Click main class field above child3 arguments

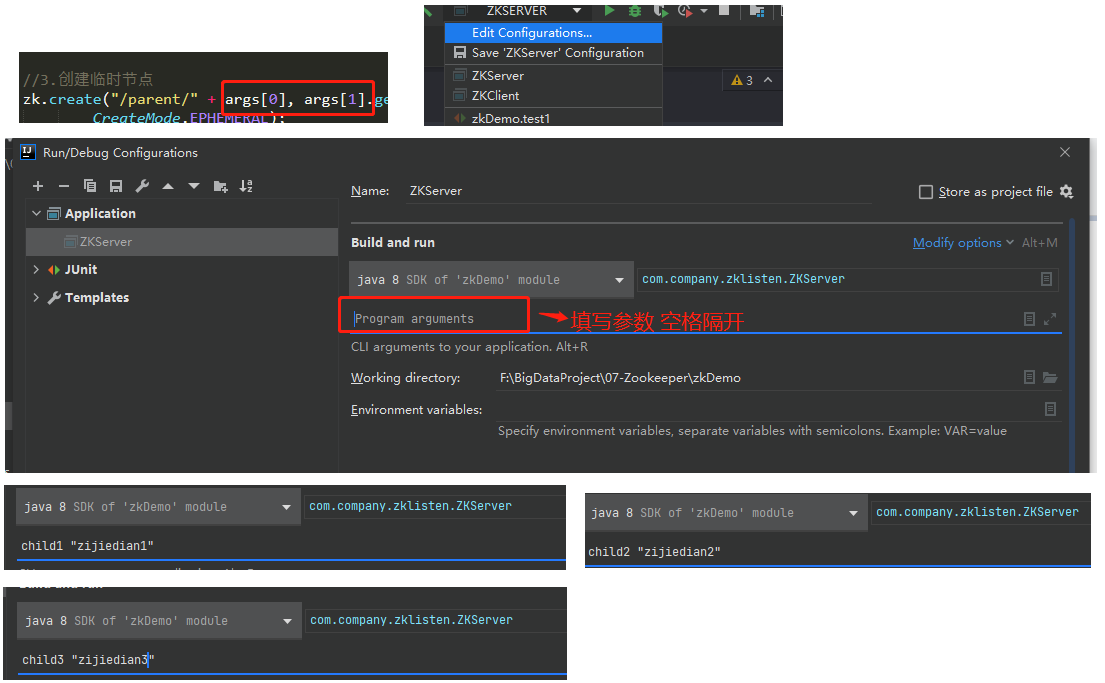[x=436, y=620]
